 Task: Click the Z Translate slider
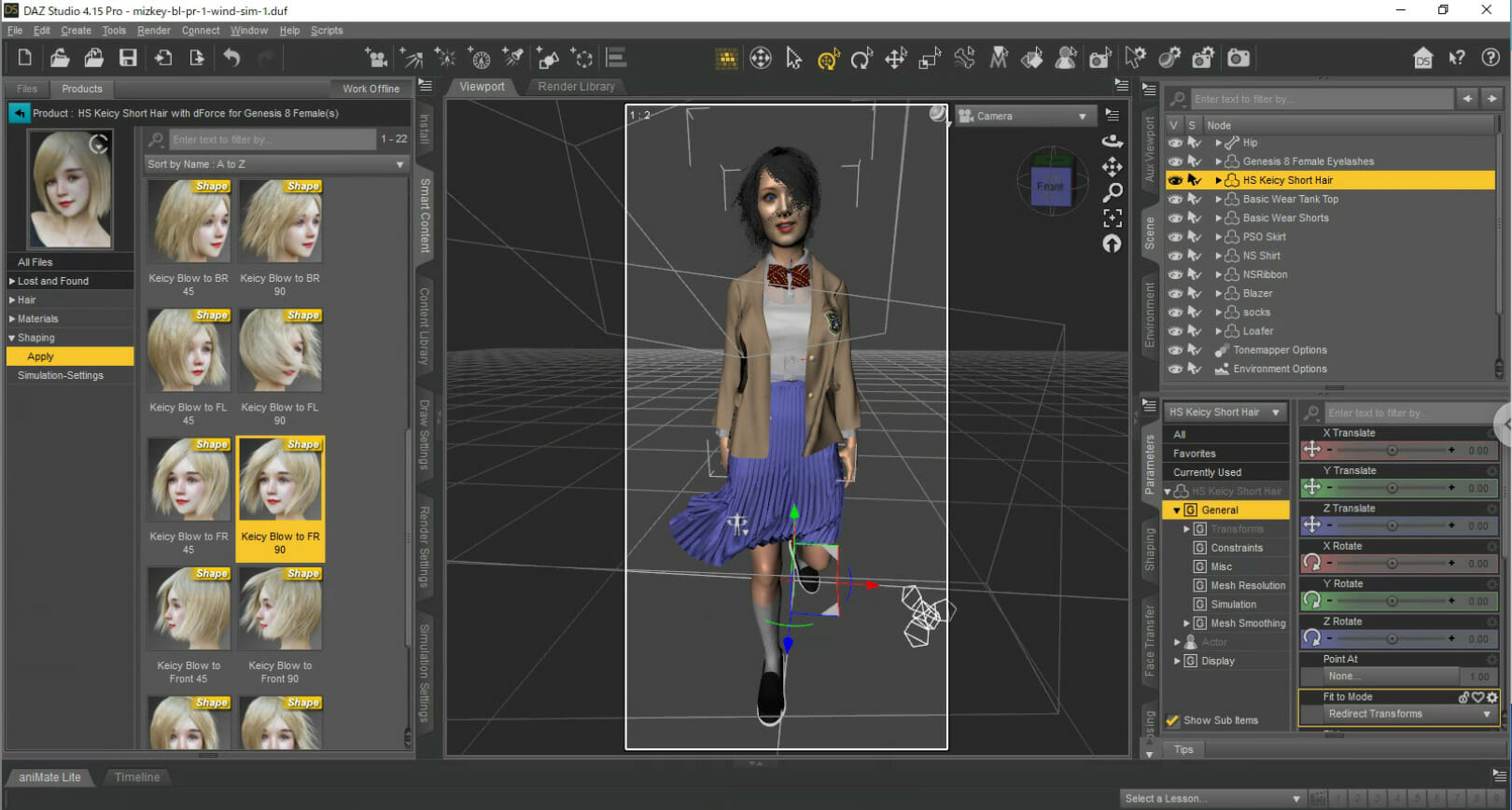1391,525
